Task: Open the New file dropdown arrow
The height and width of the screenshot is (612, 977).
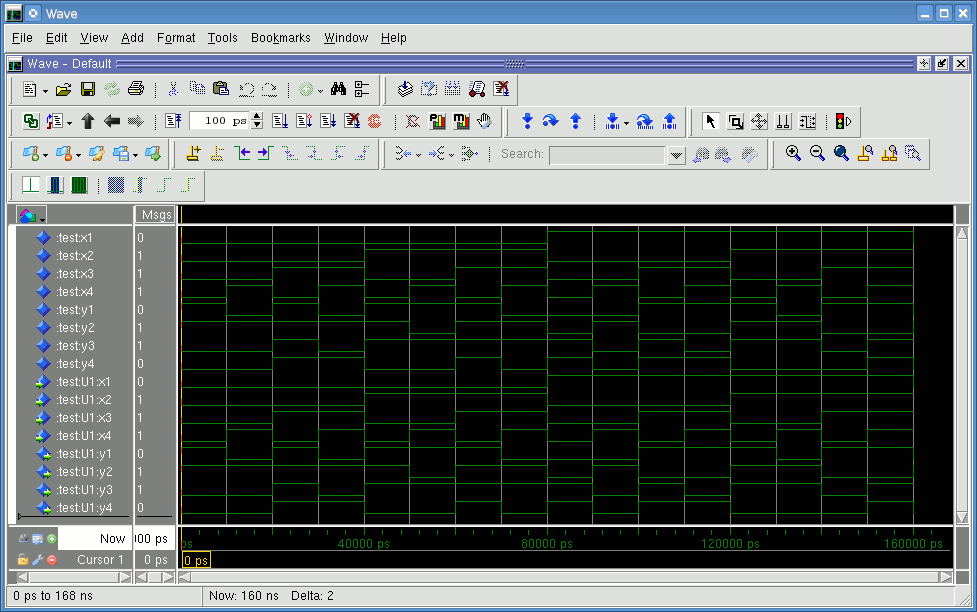Action: point(45,92)
